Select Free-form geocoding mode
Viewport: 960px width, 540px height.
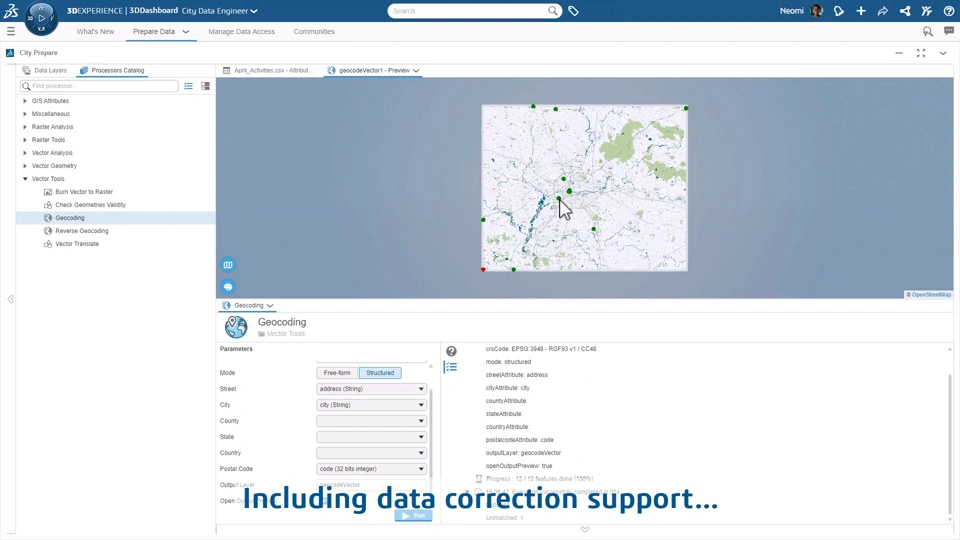(x=337, y=373)
